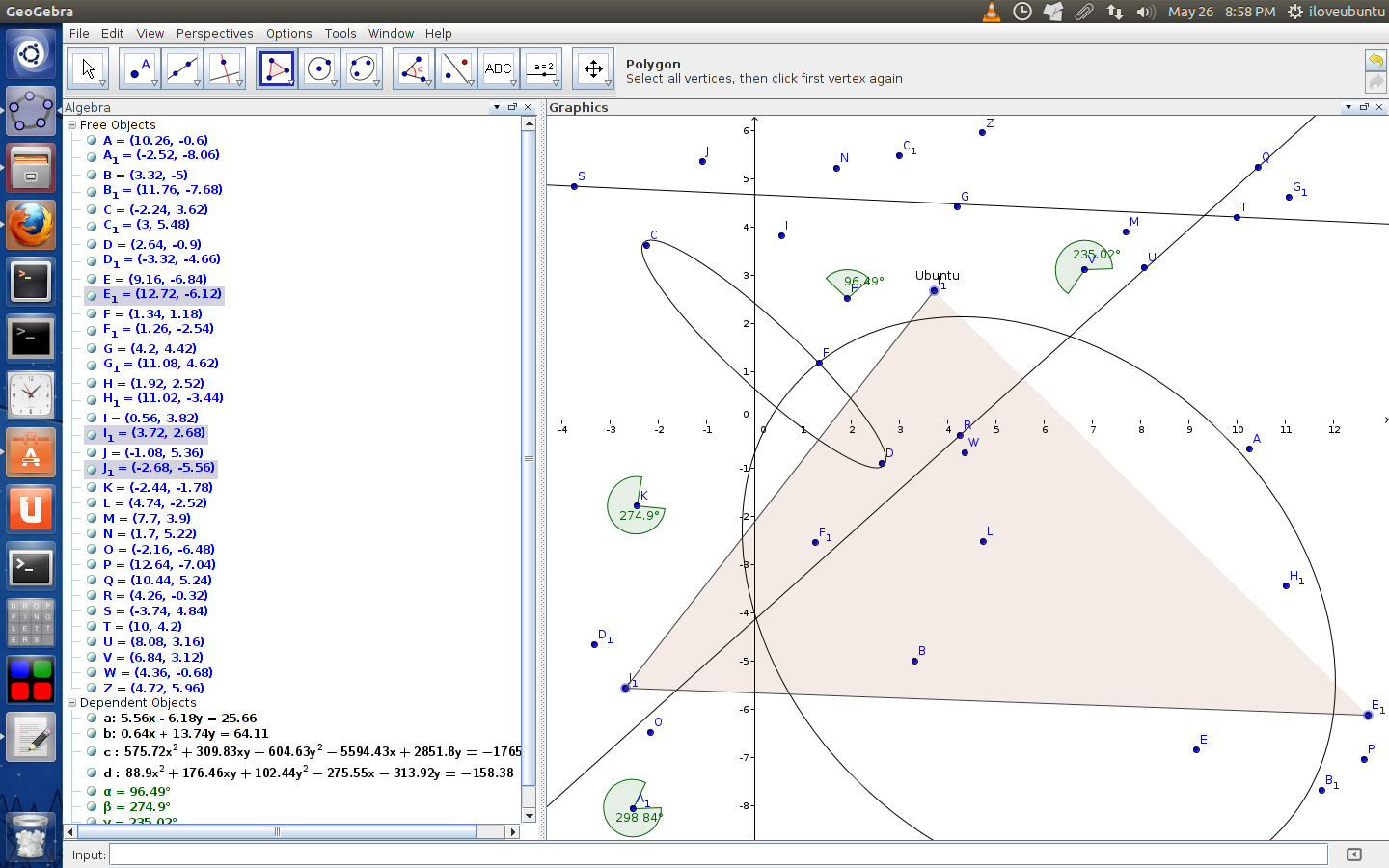Collapse the Free Objects tree group

pos(71,124)
